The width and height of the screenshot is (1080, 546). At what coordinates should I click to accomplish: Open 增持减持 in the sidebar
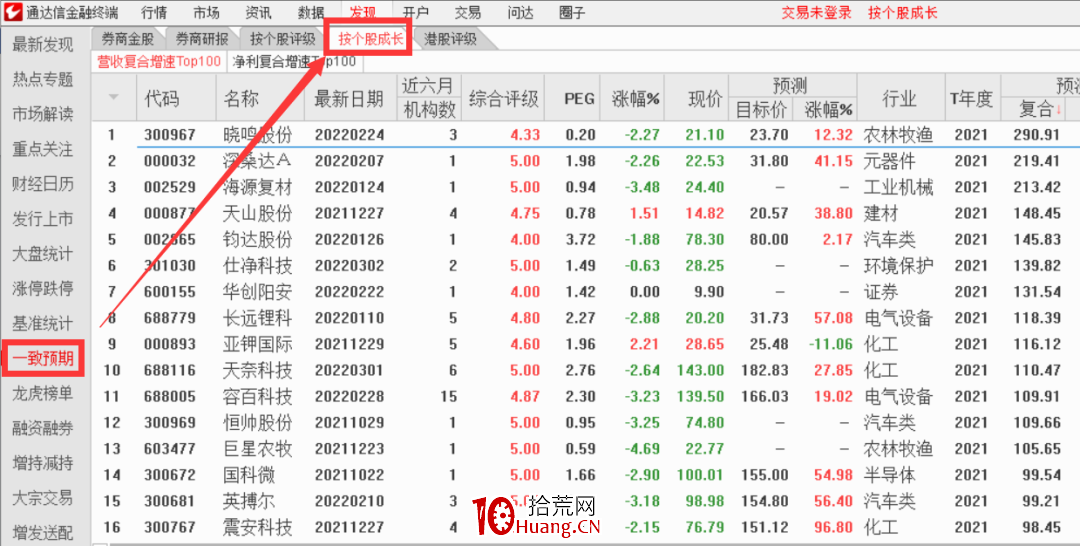point(43,463)
